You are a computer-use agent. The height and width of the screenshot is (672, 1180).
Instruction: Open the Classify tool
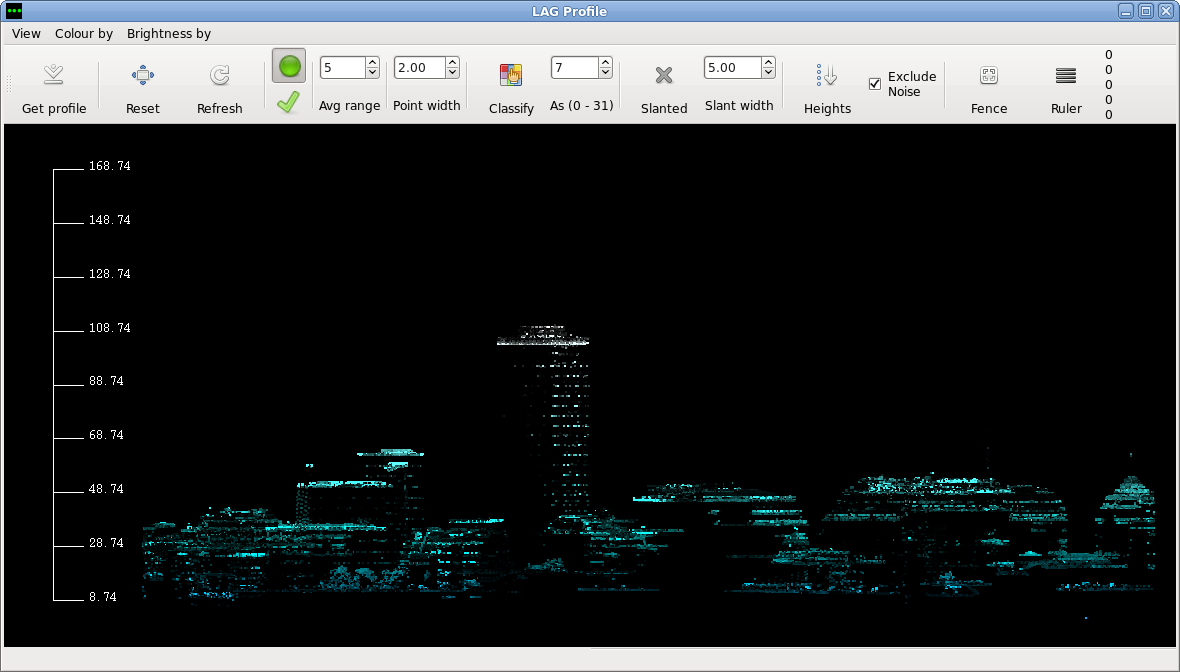pyautogui.click(x=511, y=88)
